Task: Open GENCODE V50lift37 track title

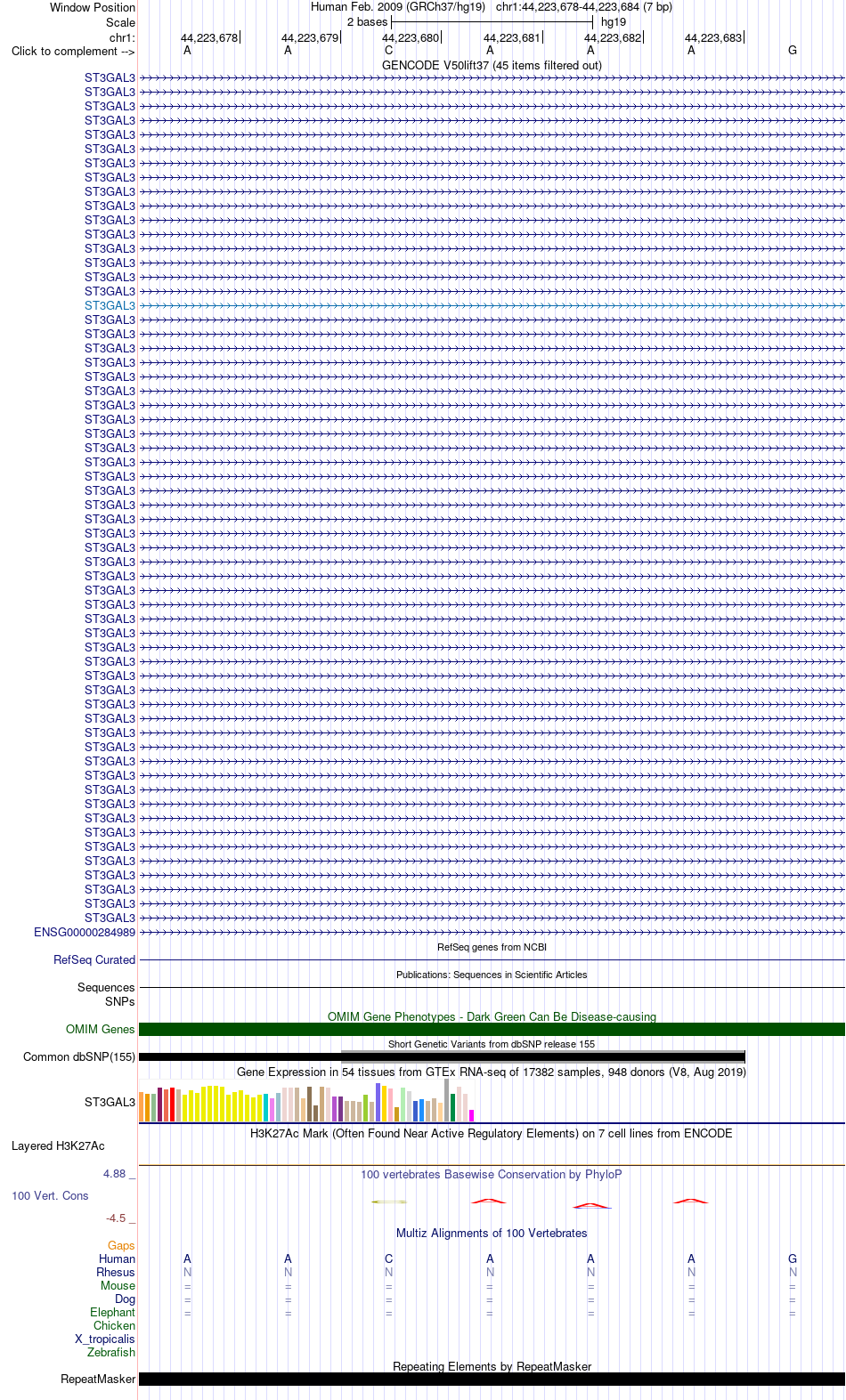Action: tap(492, 65)
